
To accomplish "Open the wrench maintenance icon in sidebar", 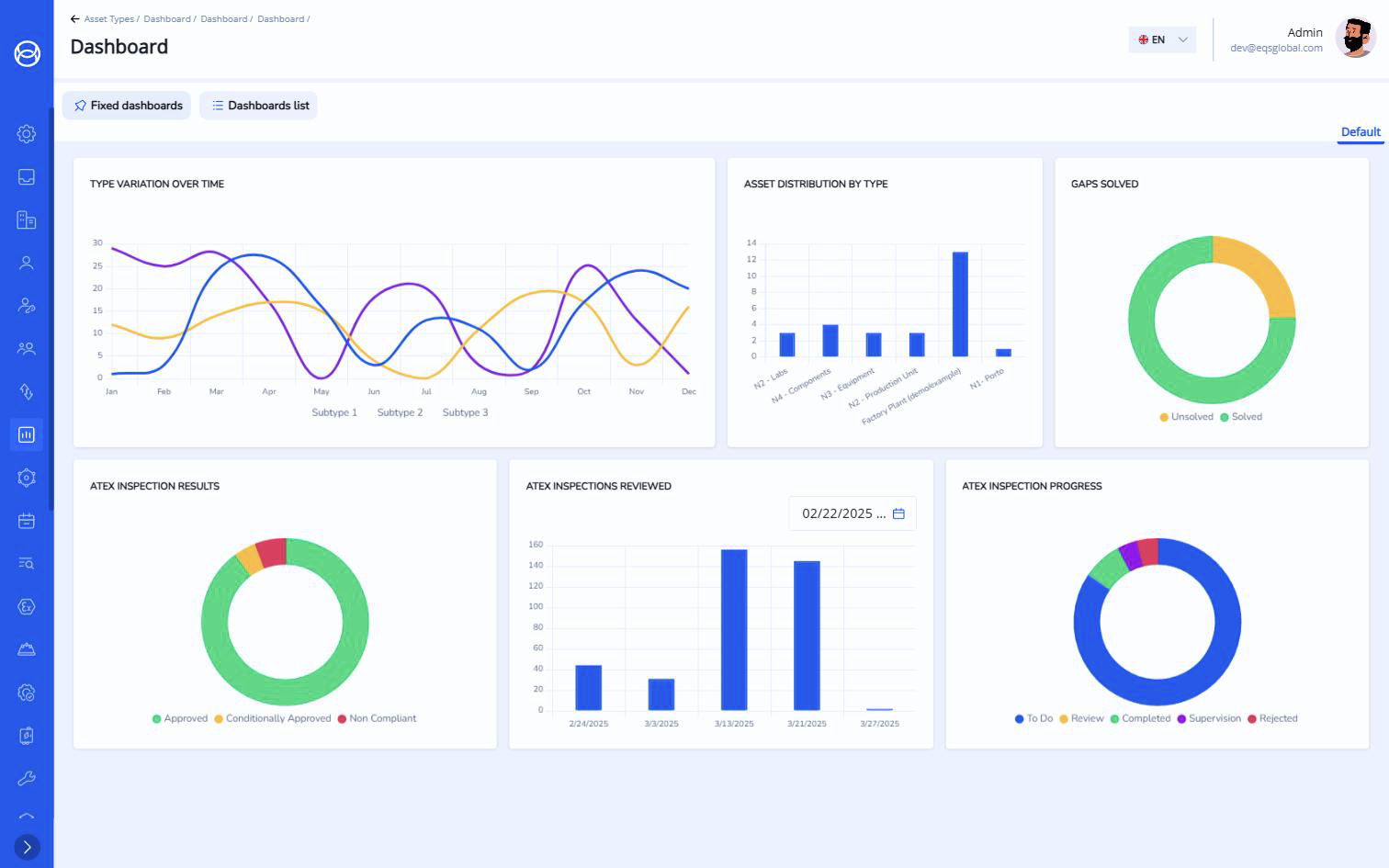I will [x=27, y=778].
